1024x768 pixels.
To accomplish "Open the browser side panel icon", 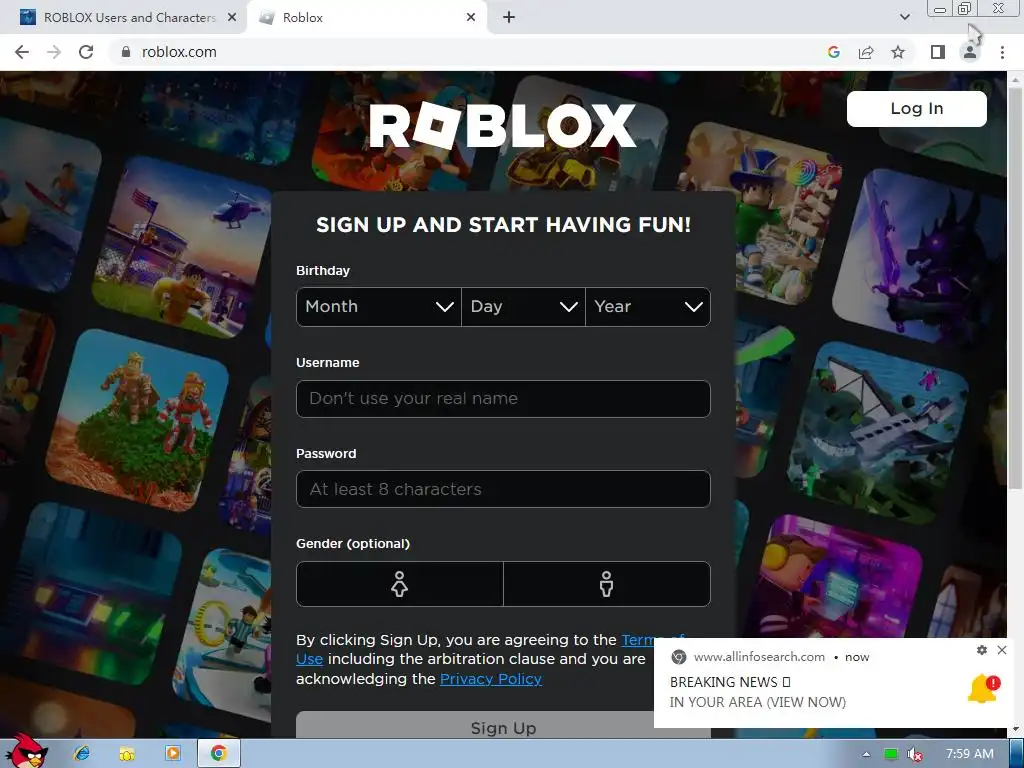I will (x=938, y=52).
